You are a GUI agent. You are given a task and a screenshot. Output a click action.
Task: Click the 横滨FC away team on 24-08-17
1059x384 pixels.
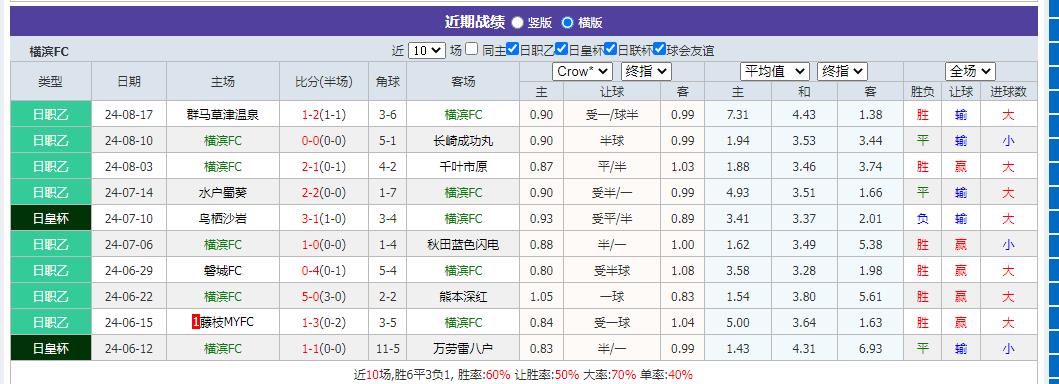[x=463, y=115]
